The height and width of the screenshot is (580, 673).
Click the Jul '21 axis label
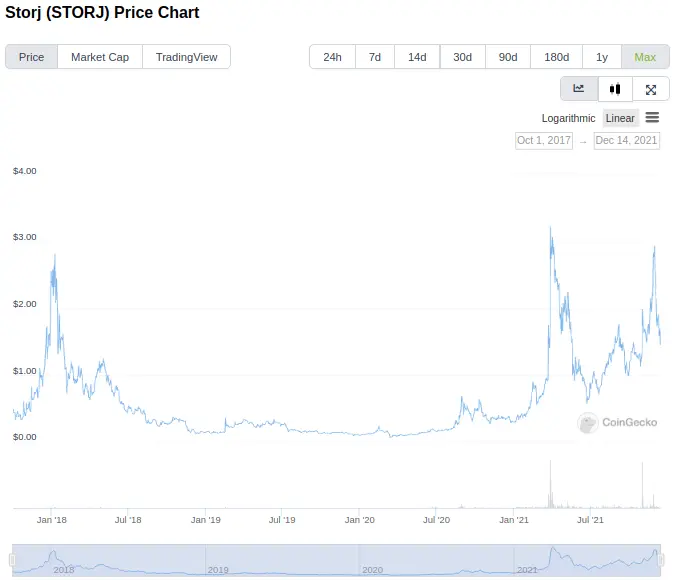(590, 520)
